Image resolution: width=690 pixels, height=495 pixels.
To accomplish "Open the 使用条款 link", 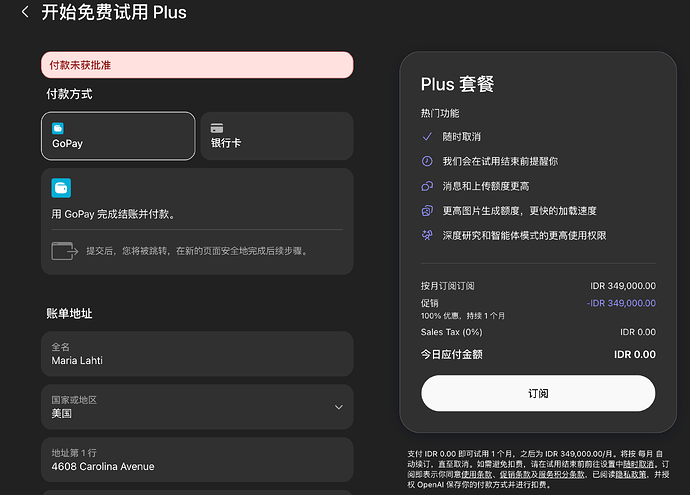I will 476,474.
